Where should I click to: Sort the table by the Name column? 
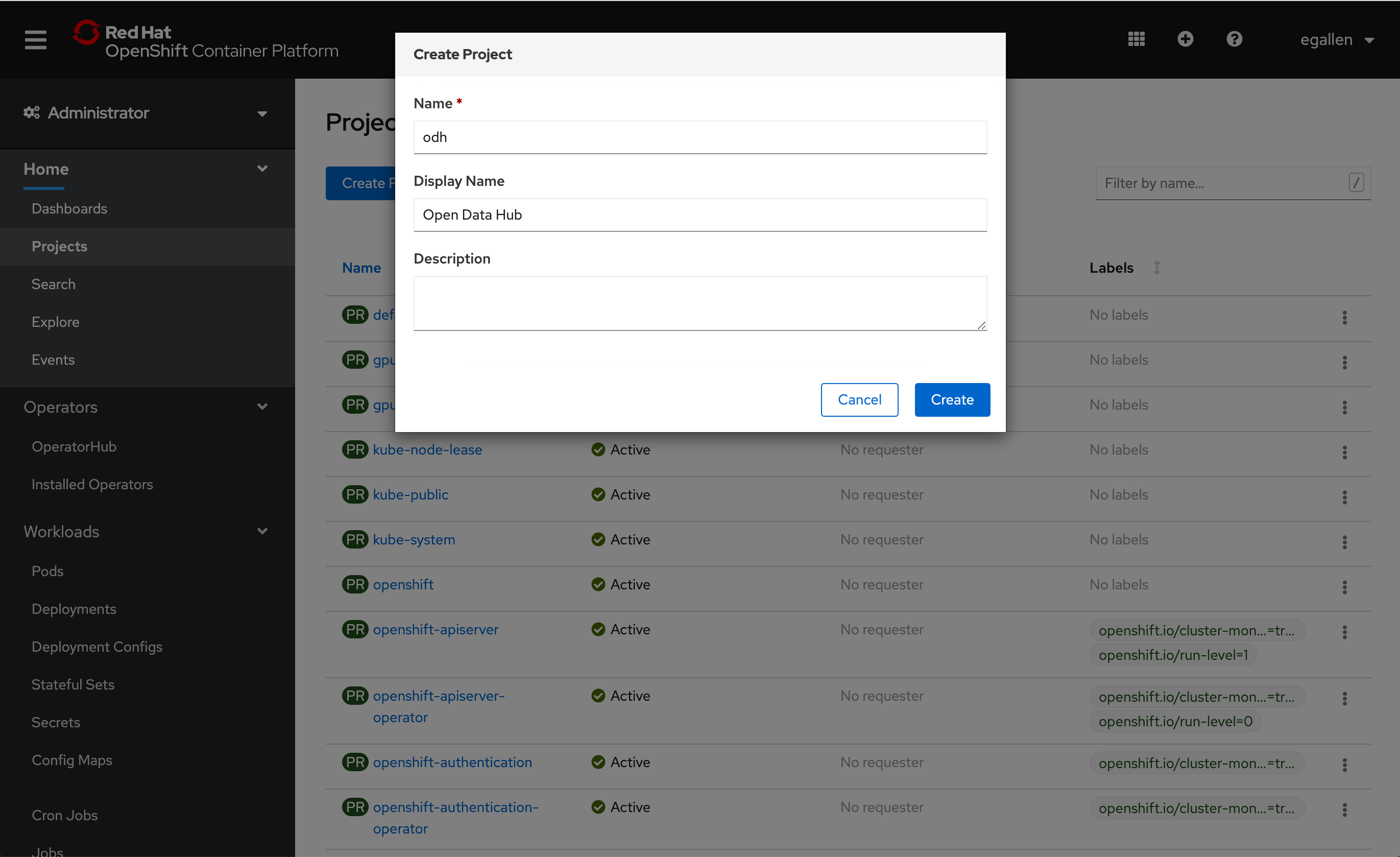coord(361,268)
